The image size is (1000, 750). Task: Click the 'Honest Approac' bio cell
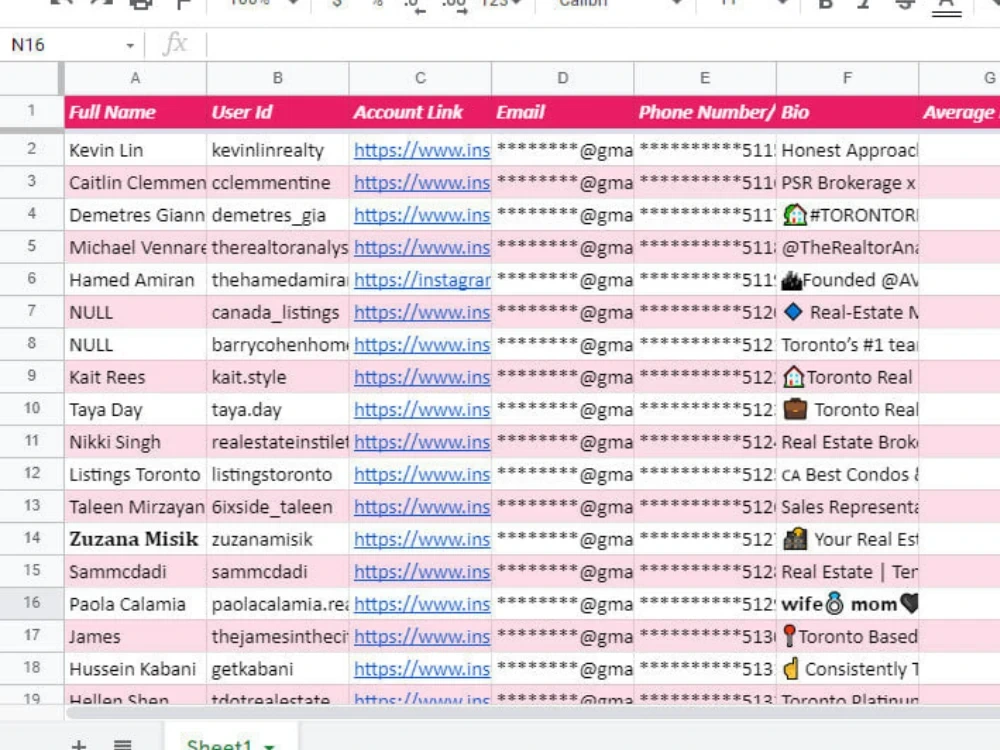pos(848,151)
